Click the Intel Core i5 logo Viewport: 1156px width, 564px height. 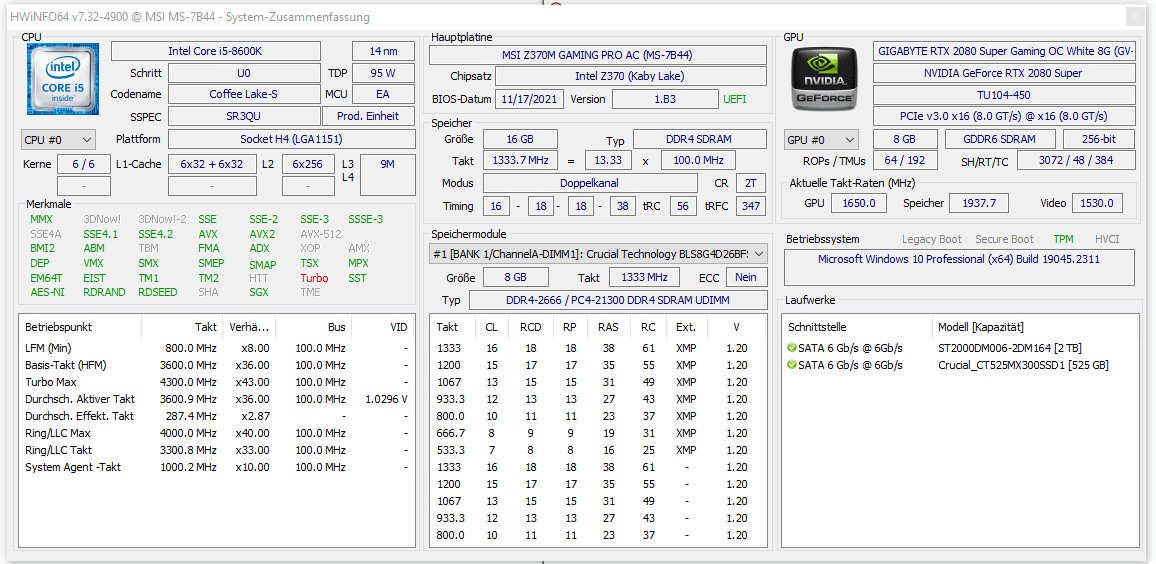click(x=63, y=79)
